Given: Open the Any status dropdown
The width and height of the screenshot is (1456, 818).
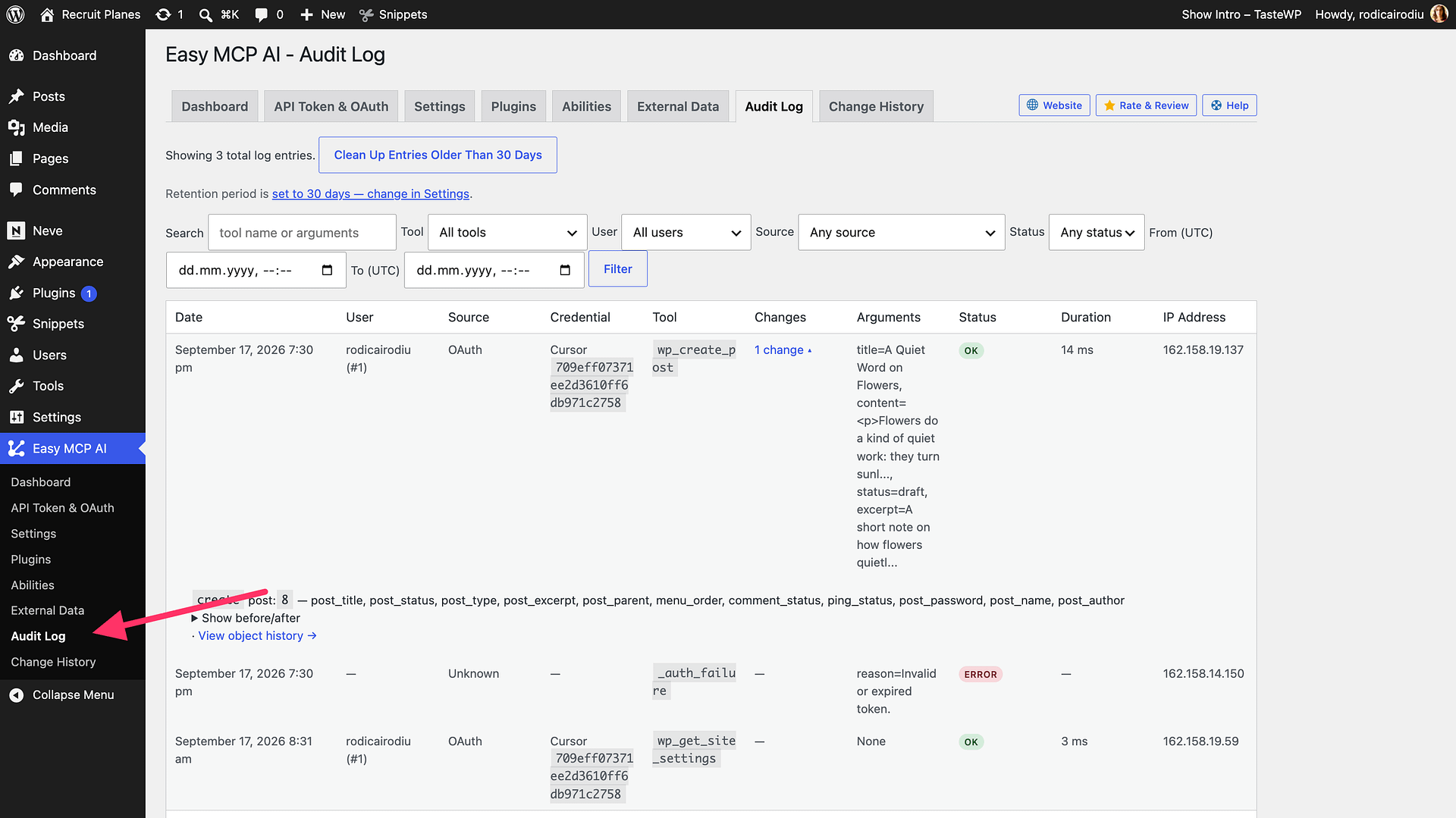Looking at the screenshot, I should 1097,232.
